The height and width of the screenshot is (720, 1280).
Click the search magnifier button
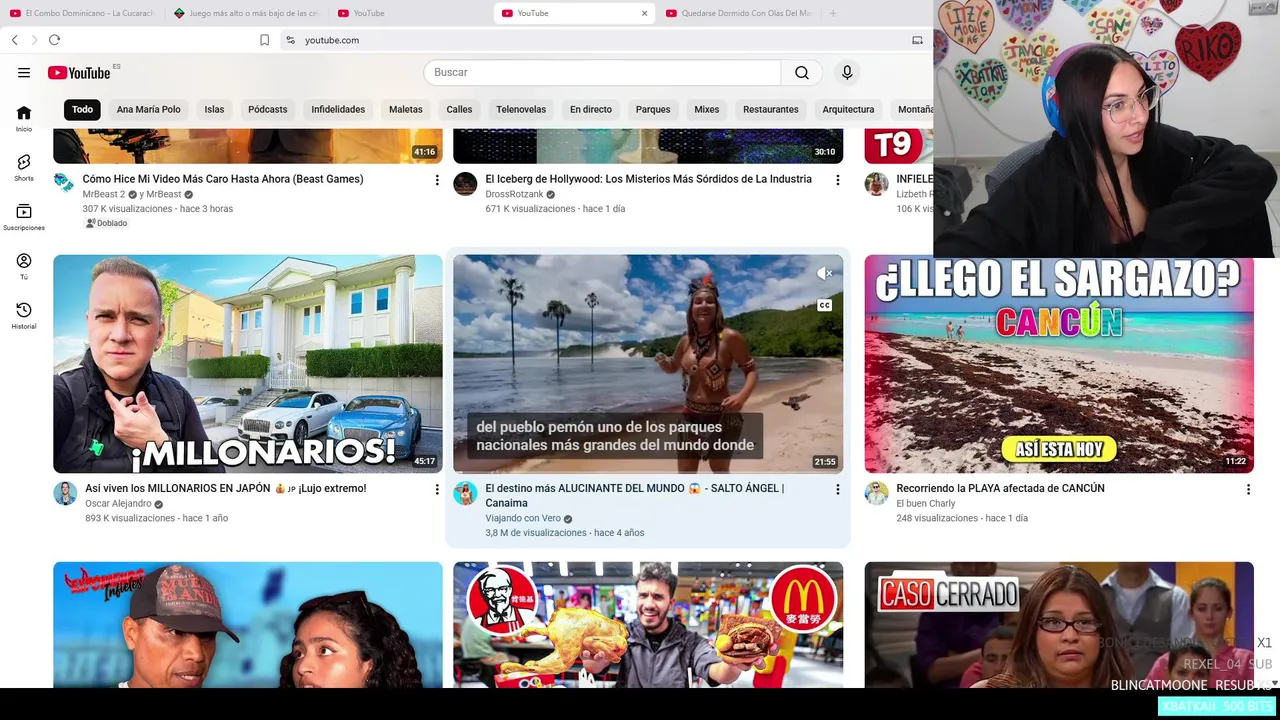tap(802, 72)
